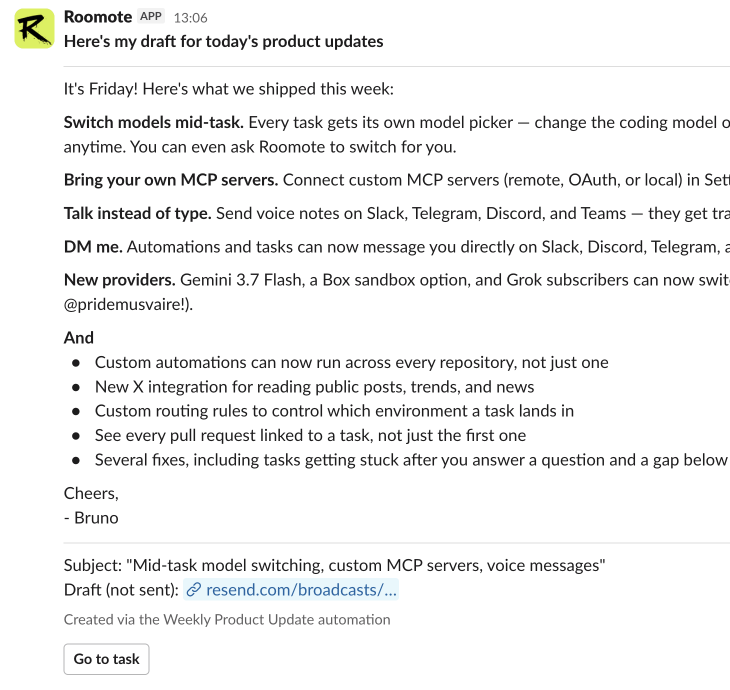Image resolution: width=730 pixels, height=690 pixels.
Task: Click the 'See every pull request' bullet
Action: click(x=311, y=435)
